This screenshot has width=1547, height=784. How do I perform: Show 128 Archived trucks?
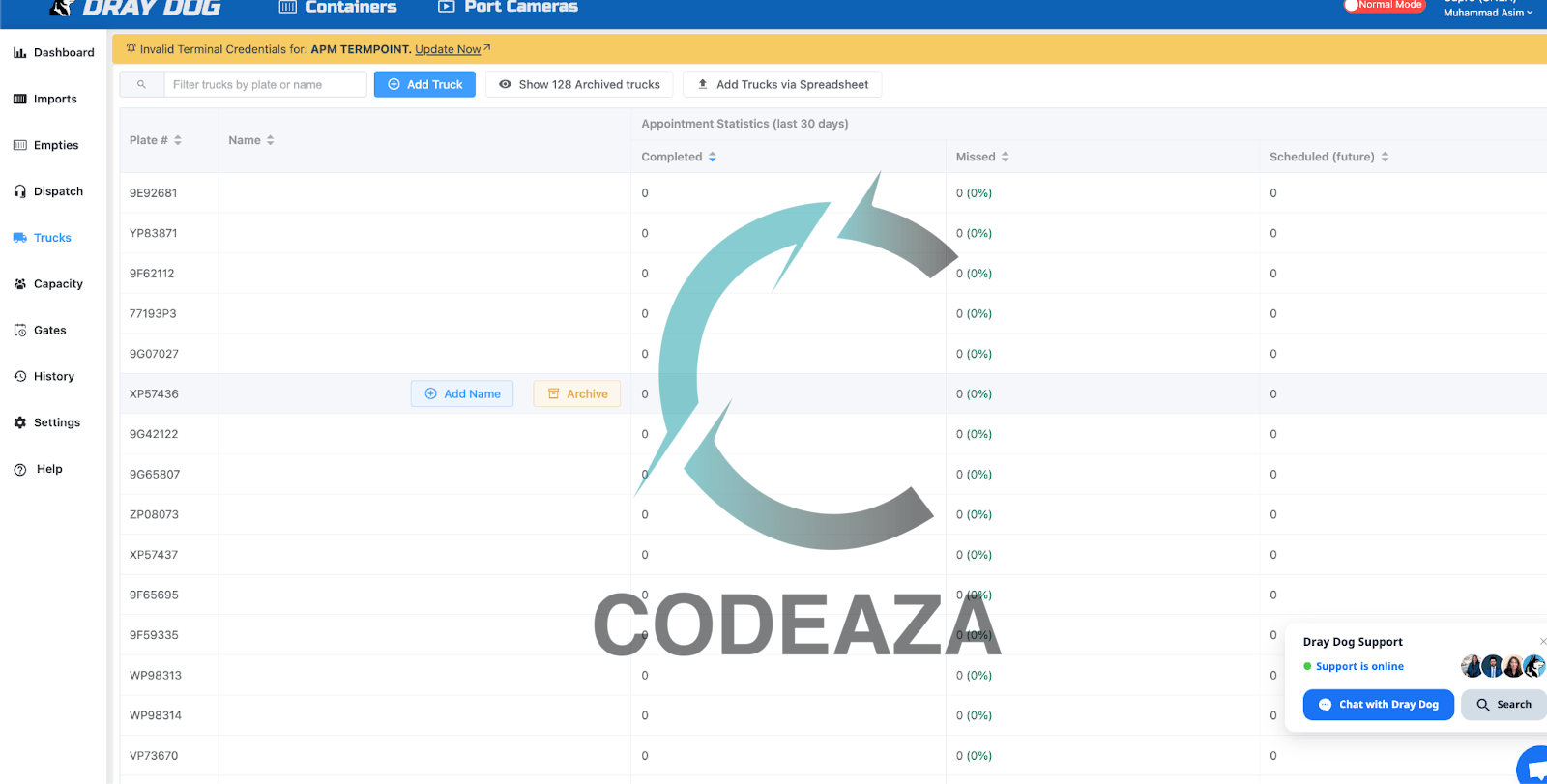[579, 85]
